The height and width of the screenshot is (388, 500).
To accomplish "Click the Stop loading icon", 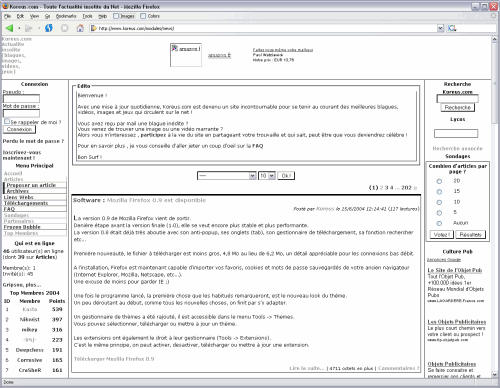I will pos(64,28).
